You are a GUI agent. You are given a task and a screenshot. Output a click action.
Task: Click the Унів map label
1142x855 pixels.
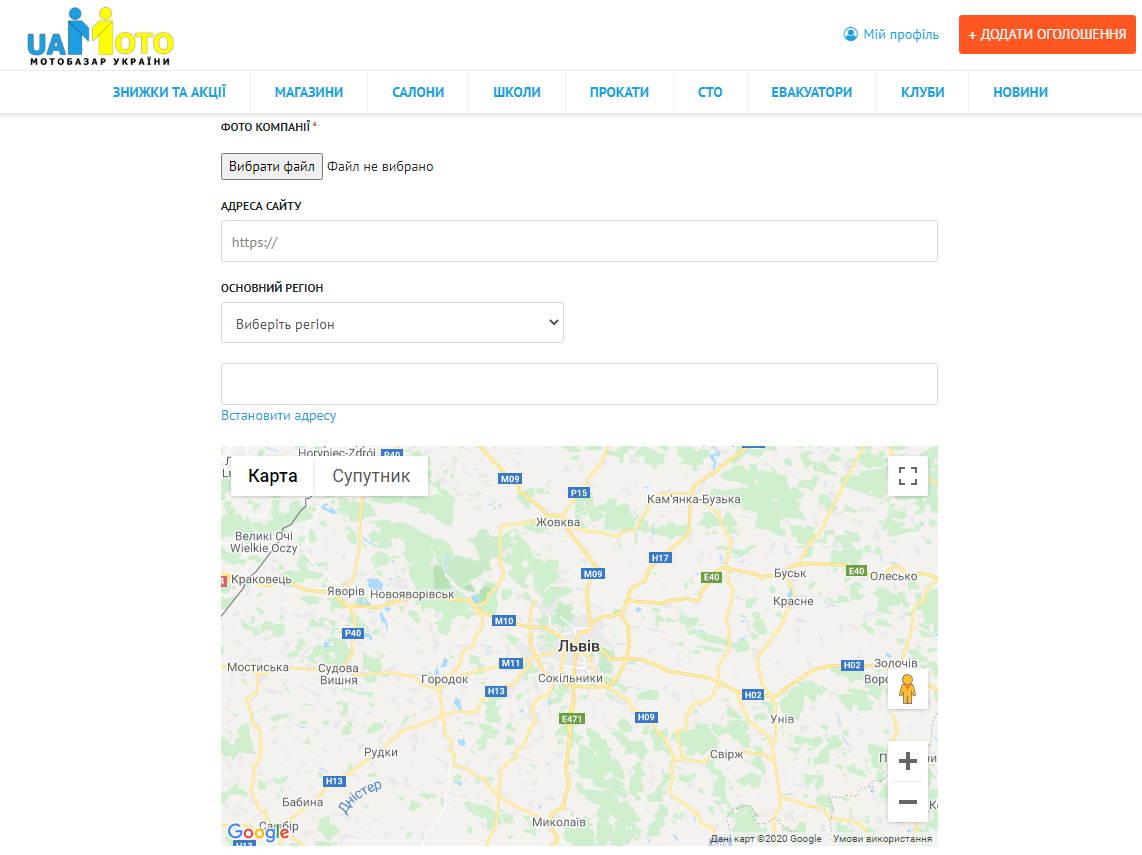pyautogui.click(x=782, y=719)
